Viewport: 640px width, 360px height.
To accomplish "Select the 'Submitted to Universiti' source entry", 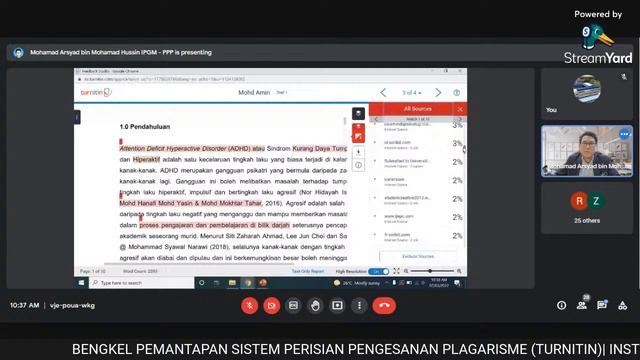I will pos(418,162).
